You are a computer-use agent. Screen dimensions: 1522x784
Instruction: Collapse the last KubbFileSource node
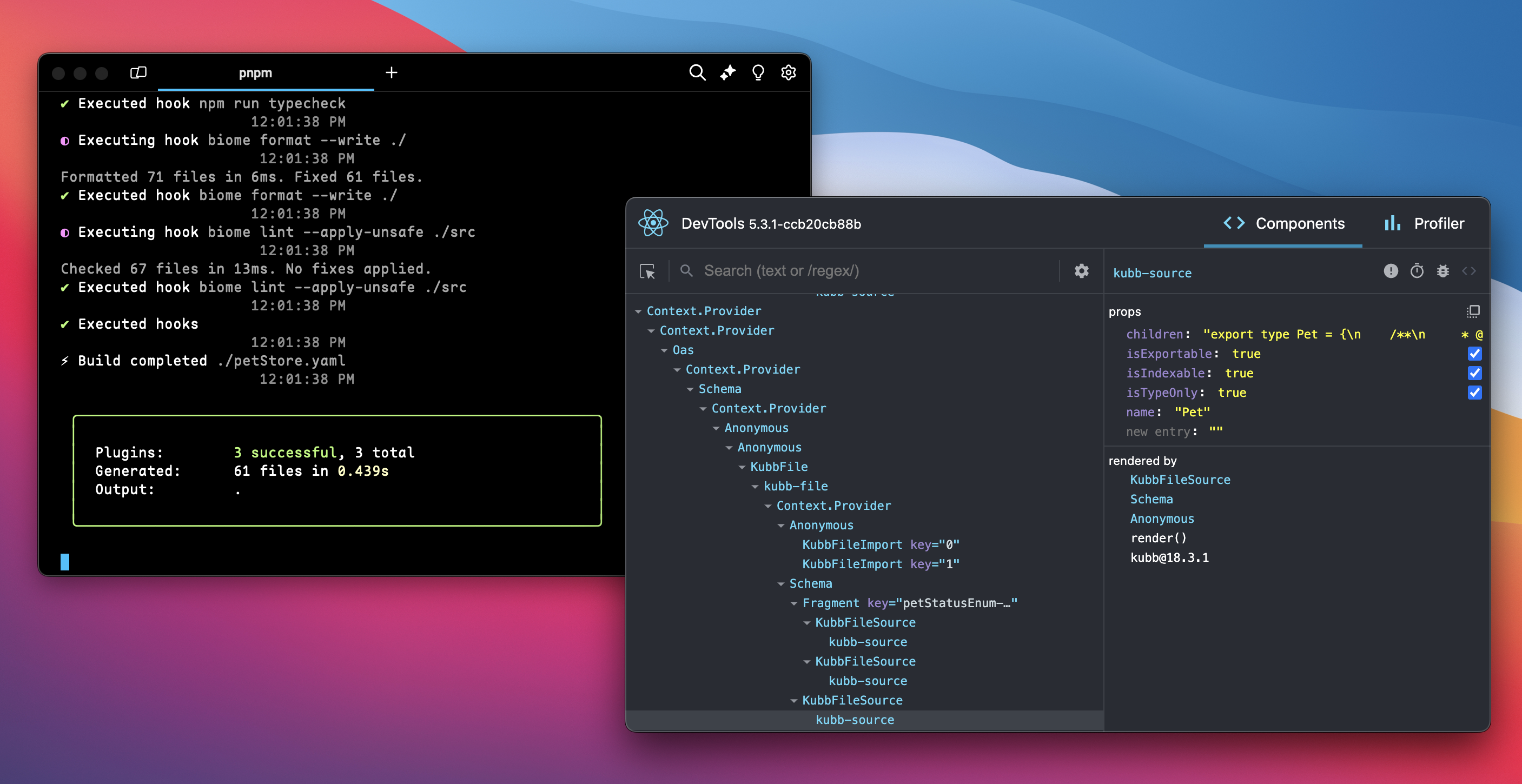pyautogui.click(x=794, y=701)
